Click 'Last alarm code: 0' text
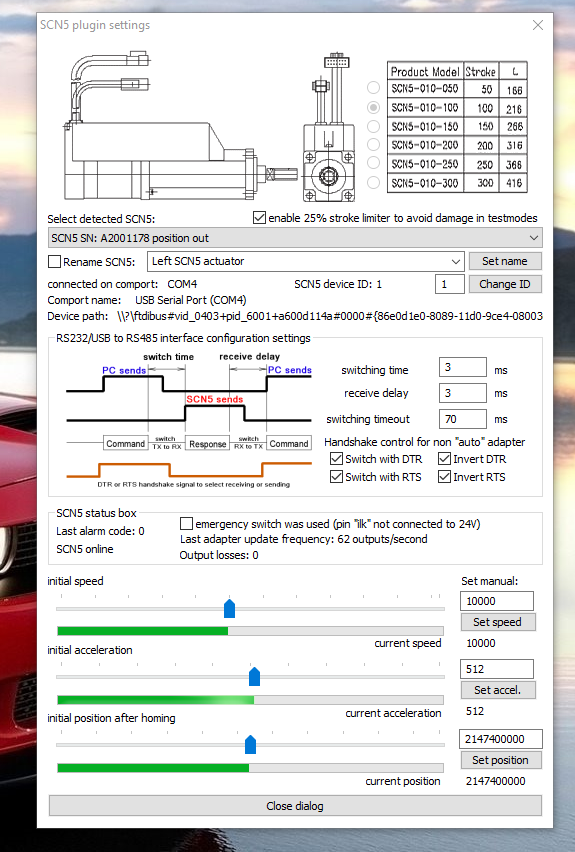Image resolution: width=575 pixels, height=852 pixels. pyautogui.click(x=101, y=531)
